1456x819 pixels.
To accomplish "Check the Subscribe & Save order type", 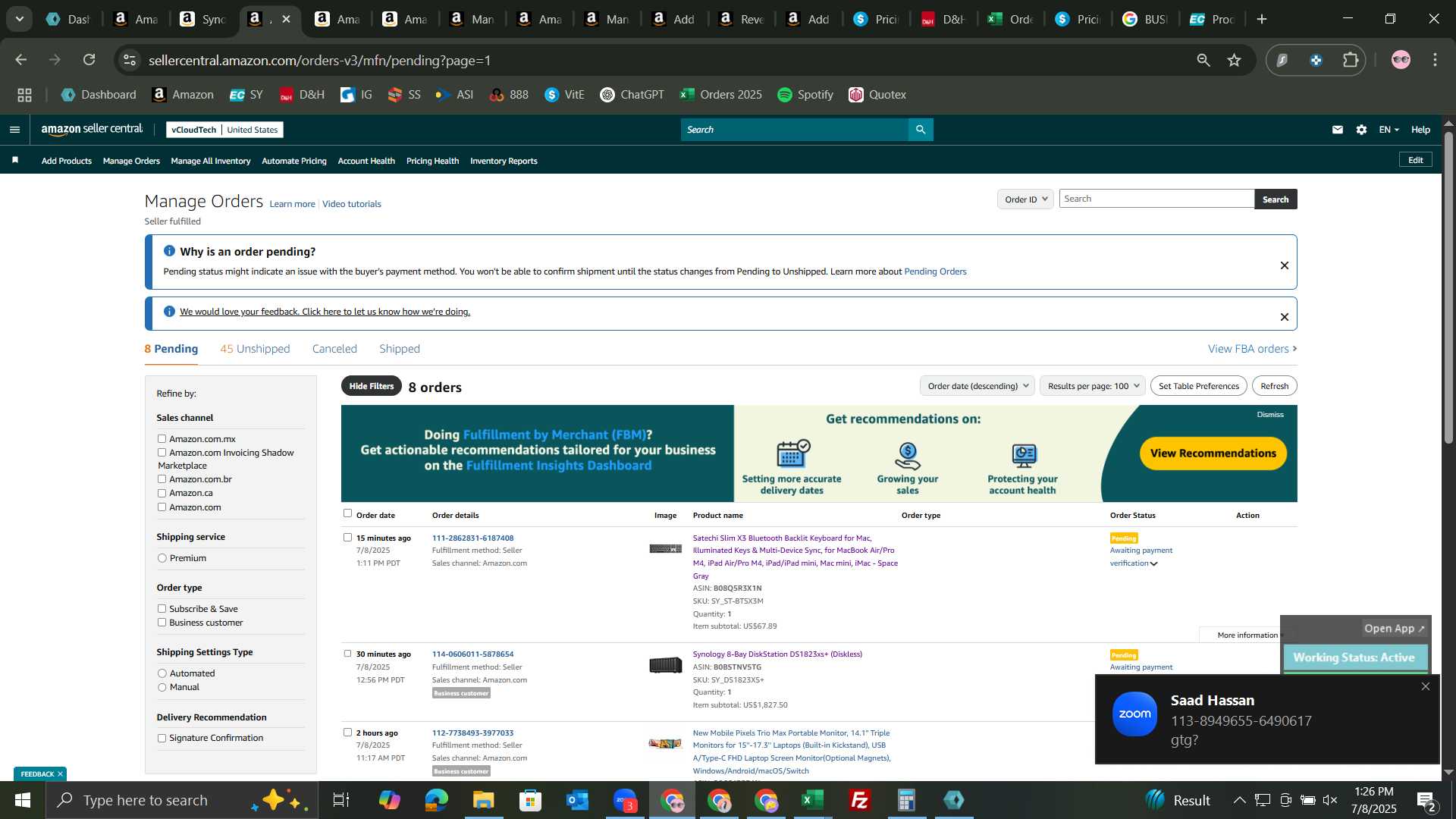I will click(x=162, y=608).
